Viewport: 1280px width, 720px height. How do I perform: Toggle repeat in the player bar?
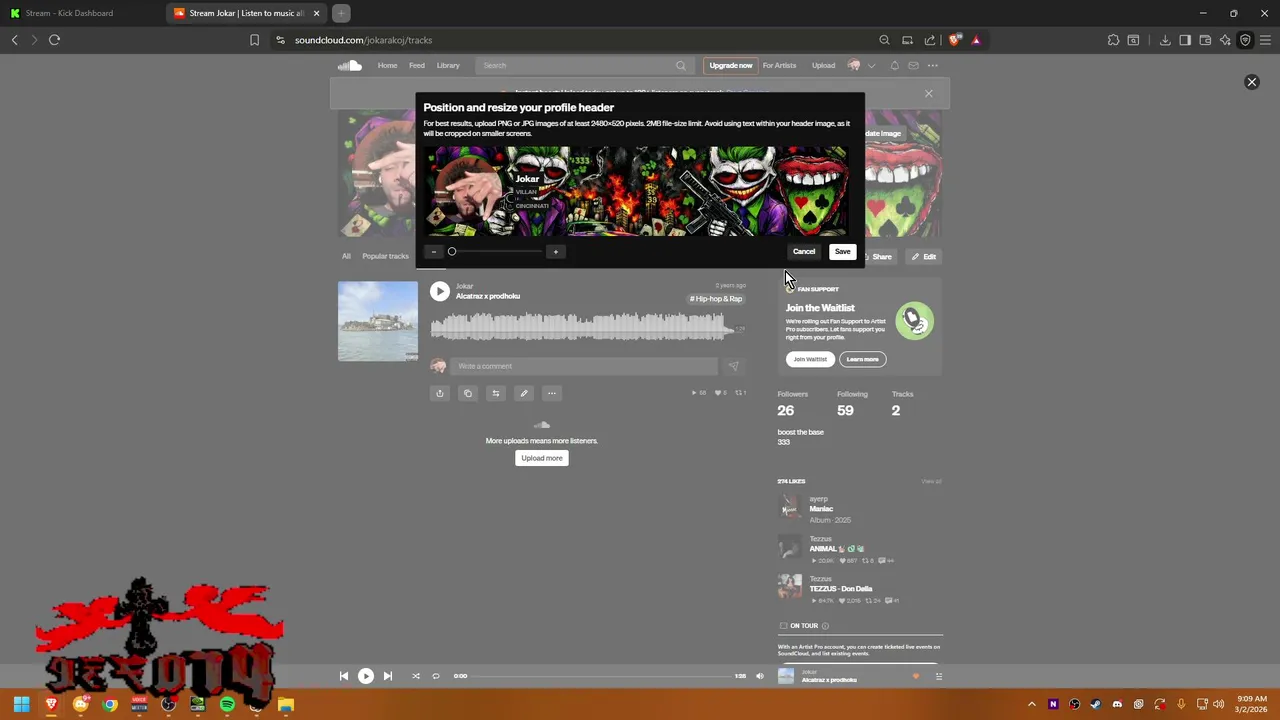point(436,676)
